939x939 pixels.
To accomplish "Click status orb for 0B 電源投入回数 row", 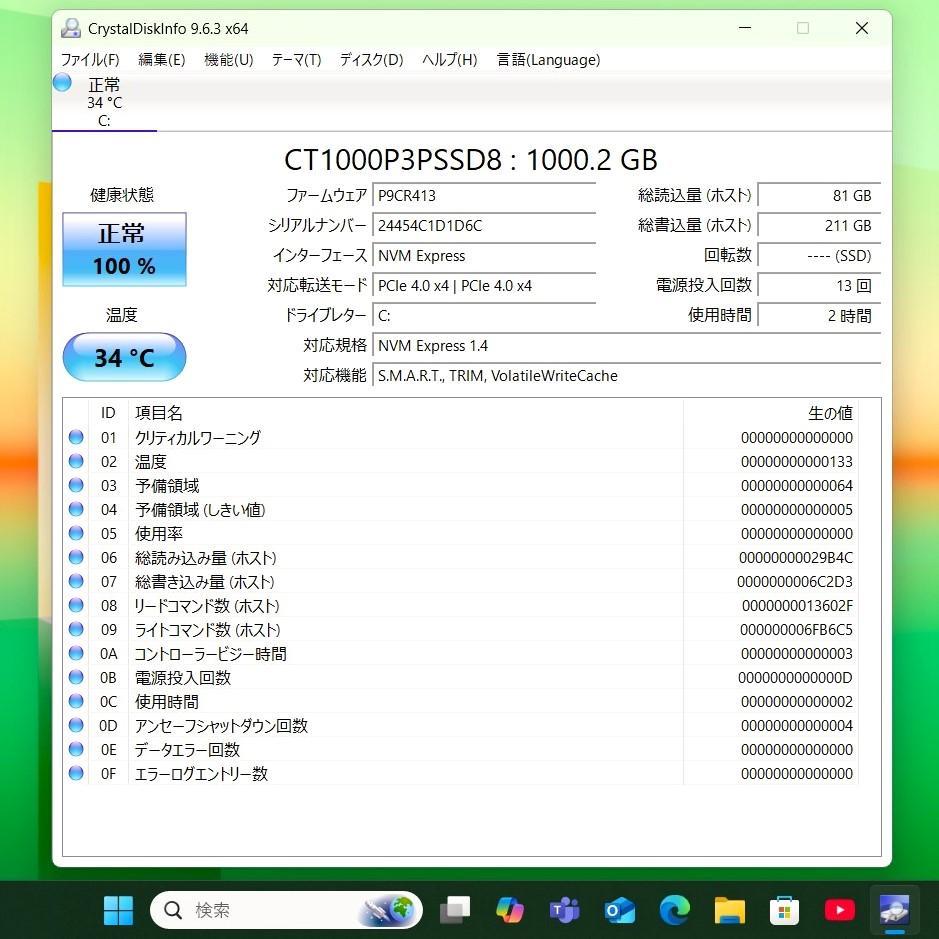I will tap(76, 677).
